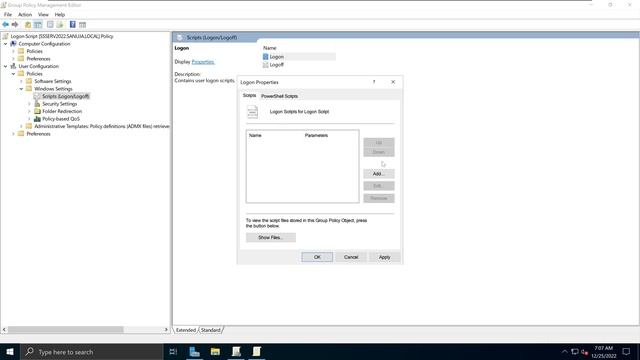Click the Properties toolbar icon
Screen dimensions: 640x360
pos(50,24)
